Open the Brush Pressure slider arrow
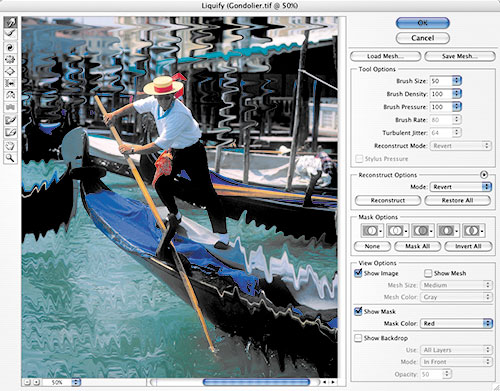The width and height of the screenshot is (500, 391). click(457, 107)
